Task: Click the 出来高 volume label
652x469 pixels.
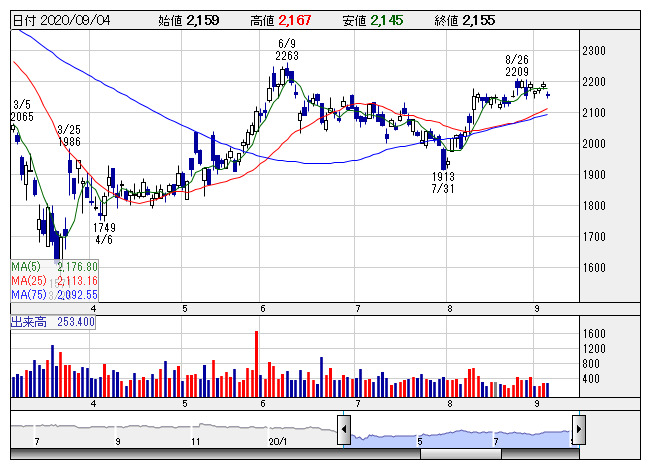Action: (x=28, y=323)
